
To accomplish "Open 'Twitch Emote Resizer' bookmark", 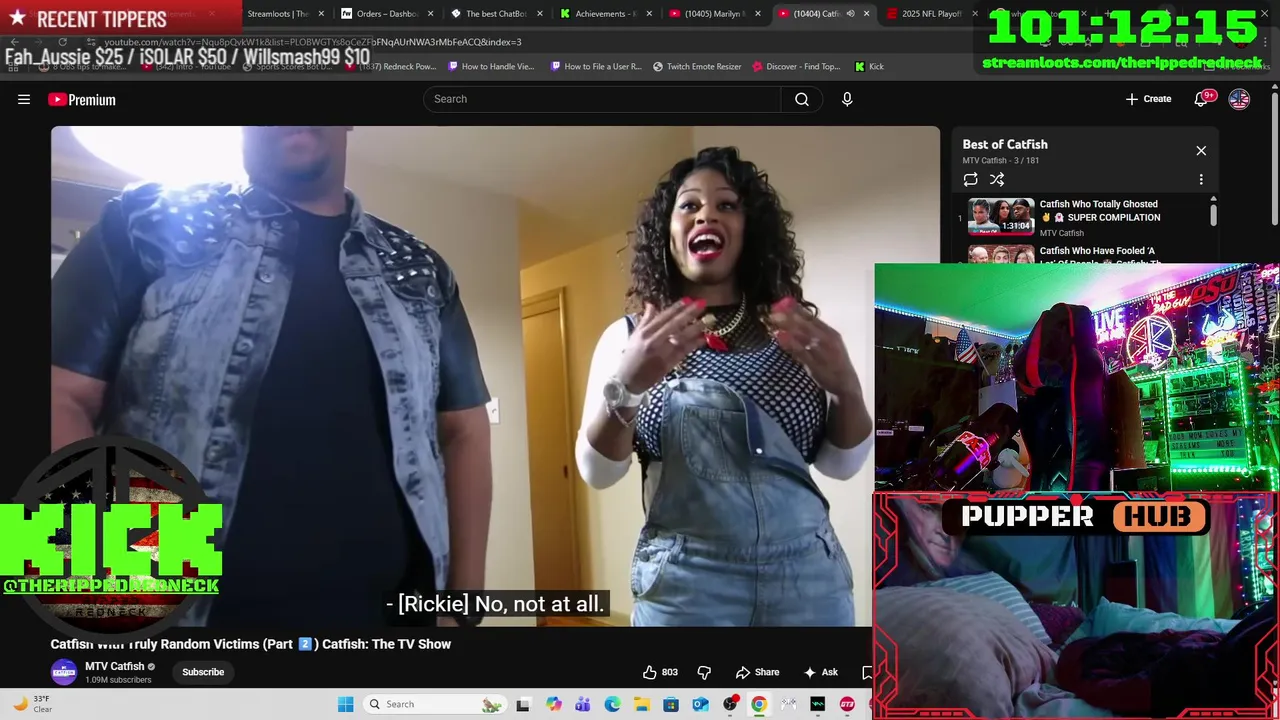I will 697,66.
